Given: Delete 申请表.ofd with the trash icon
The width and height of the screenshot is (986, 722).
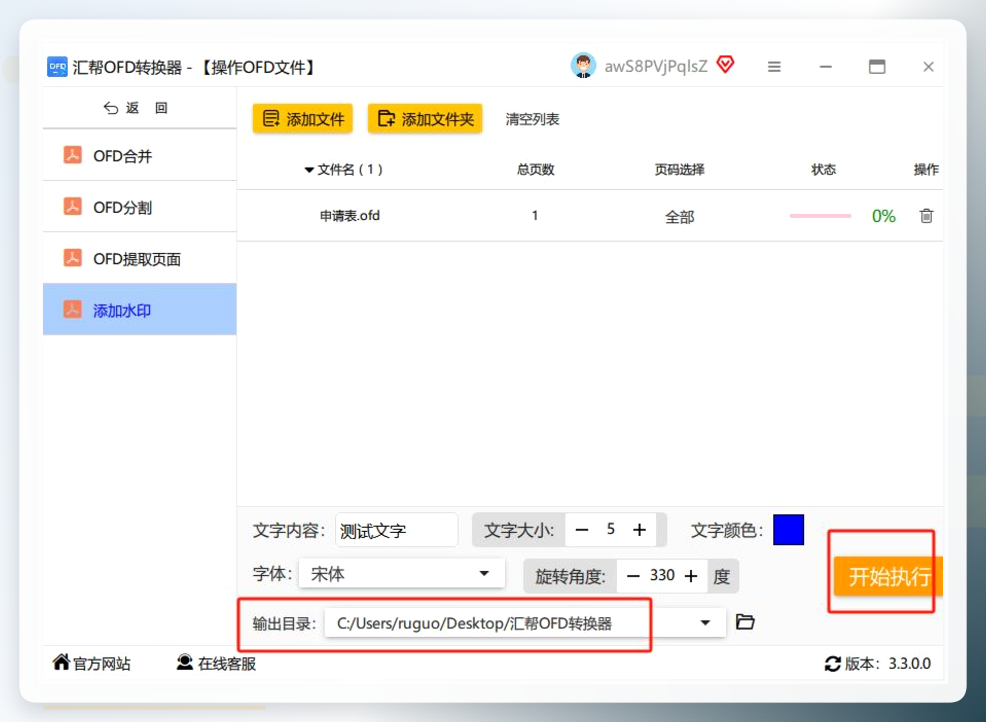Looking at the screenshot, I should tap(926, 216).
